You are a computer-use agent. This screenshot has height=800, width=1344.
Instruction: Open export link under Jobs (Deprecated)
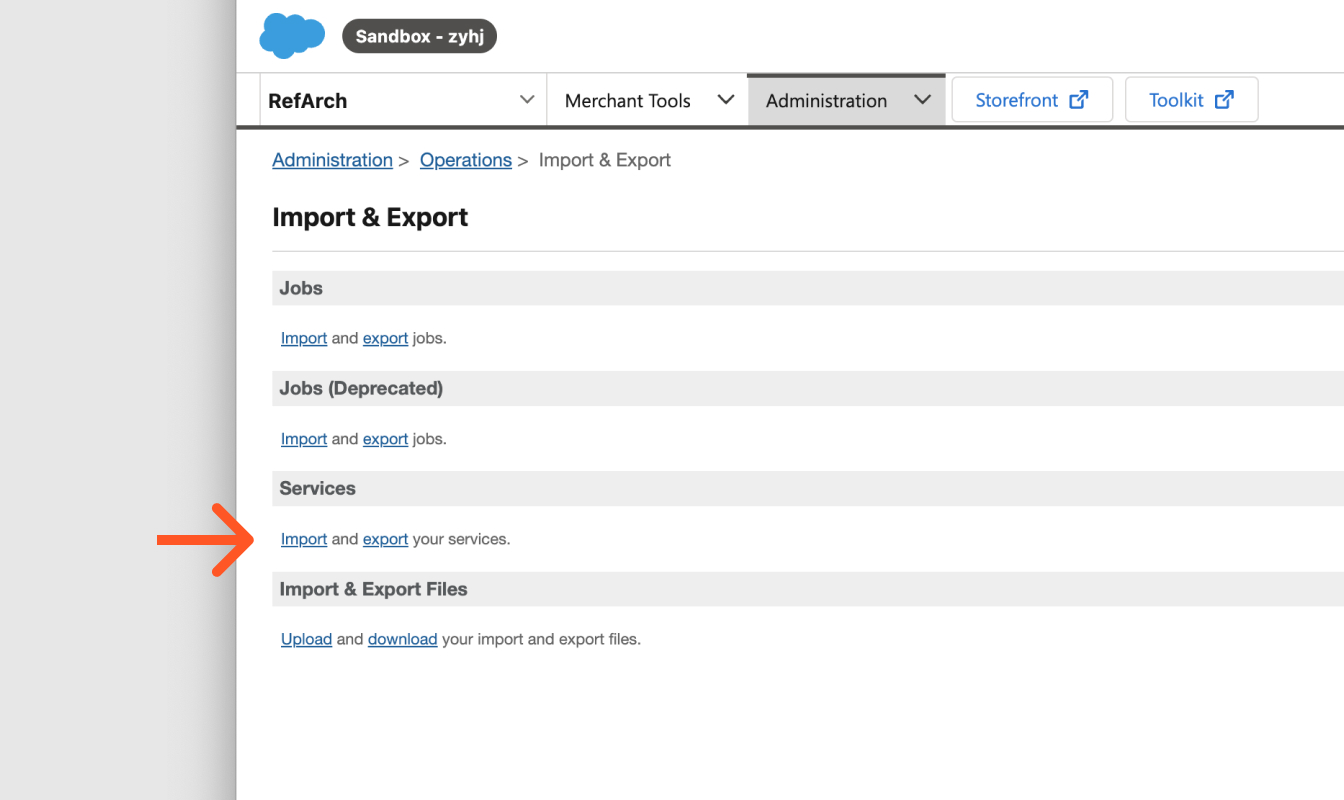(385, 439)
